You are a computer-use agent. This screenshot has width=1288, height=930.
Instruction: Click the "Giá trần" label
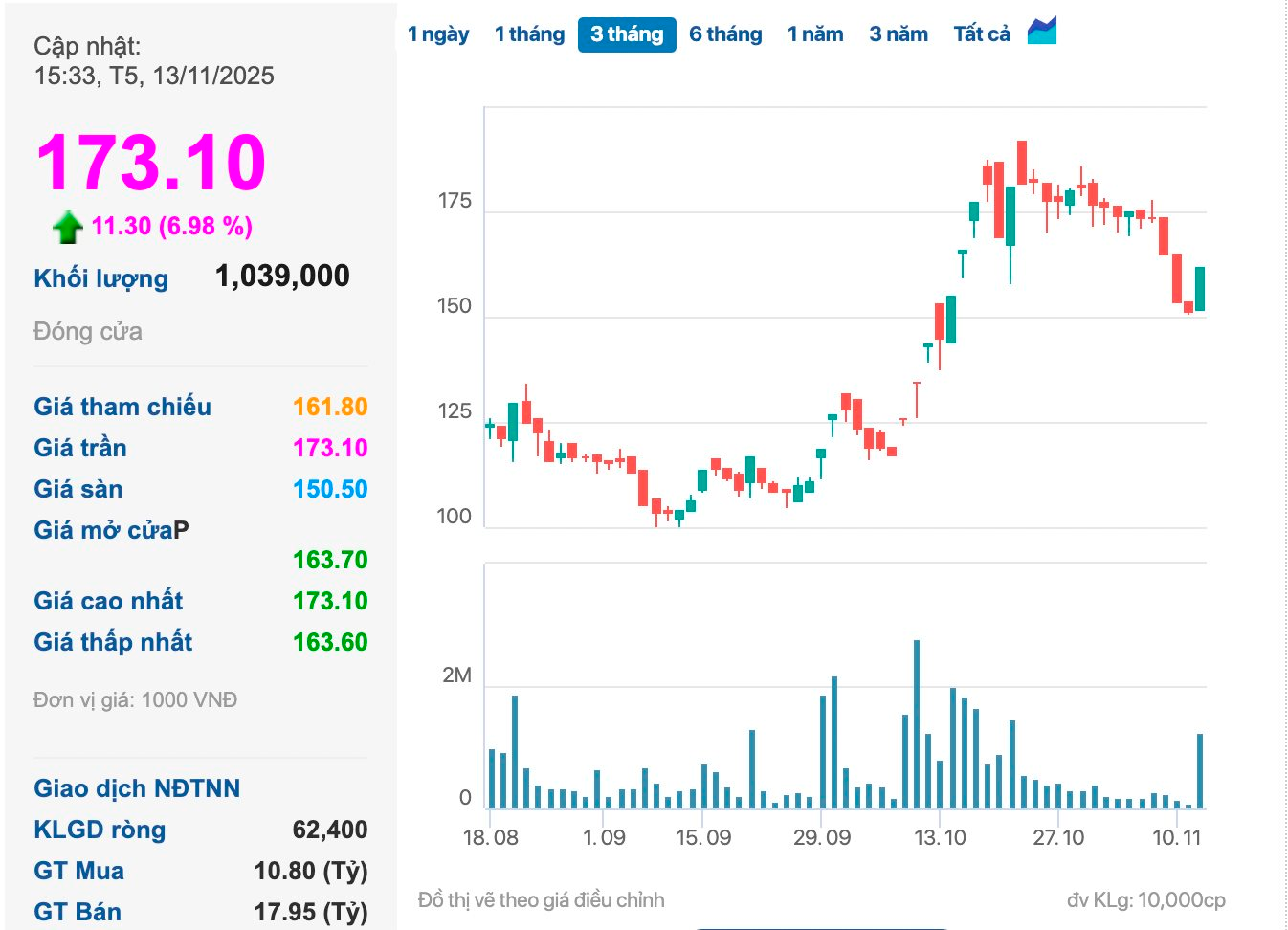pos(79,448)
